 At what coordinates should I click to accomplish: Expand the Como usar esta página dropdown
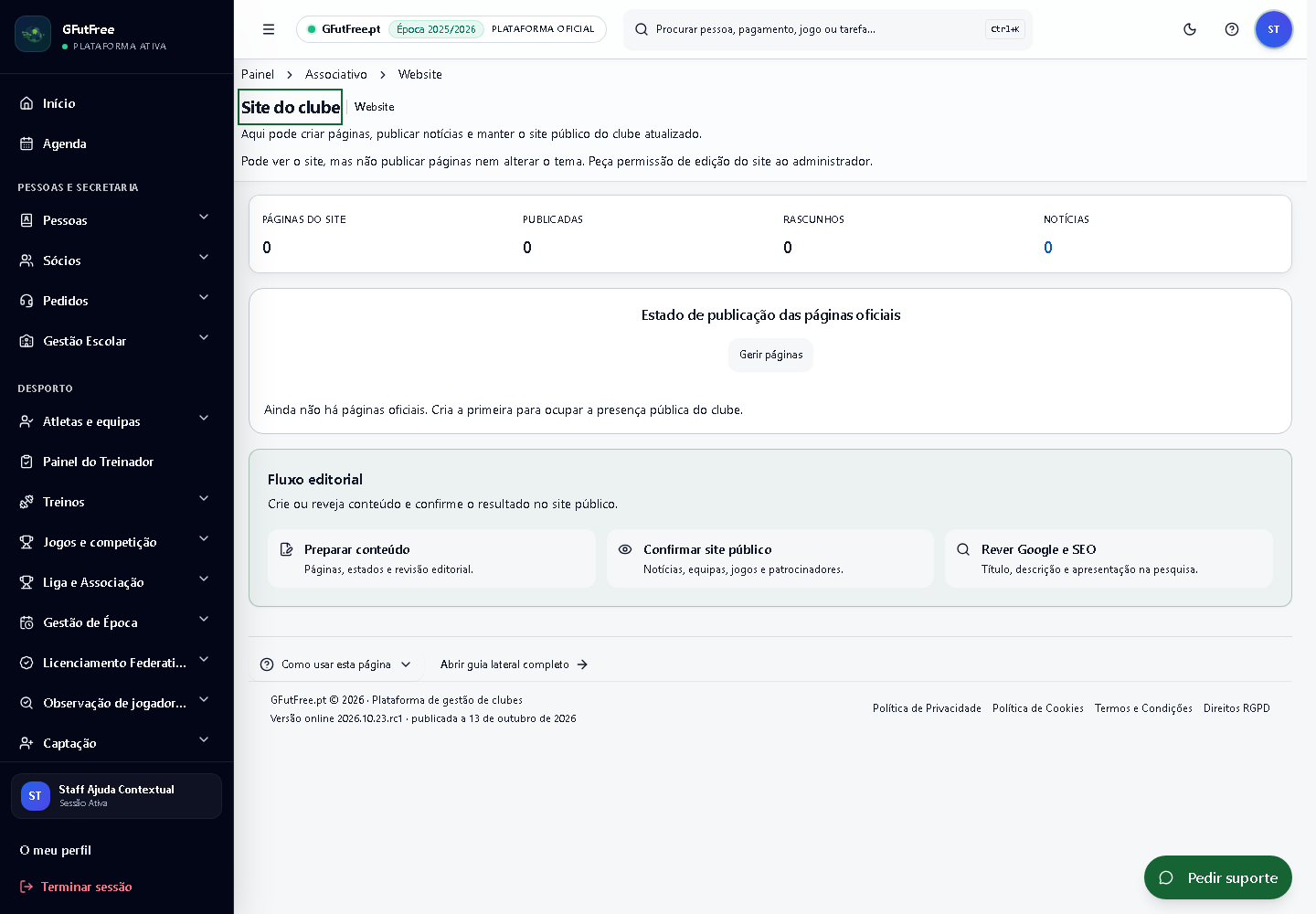pyautogui.click(x=335, y=664)
